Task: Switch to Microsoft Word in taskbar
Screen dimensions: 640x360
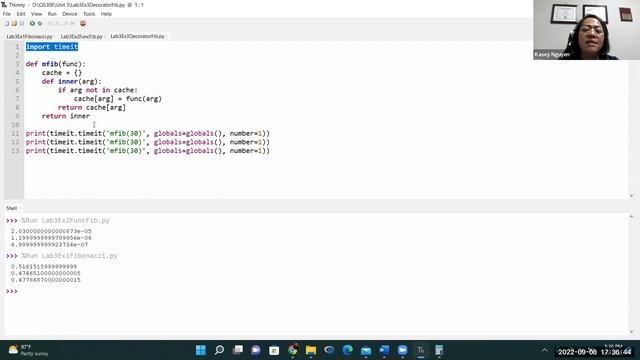Action: [x=384, y=350]
